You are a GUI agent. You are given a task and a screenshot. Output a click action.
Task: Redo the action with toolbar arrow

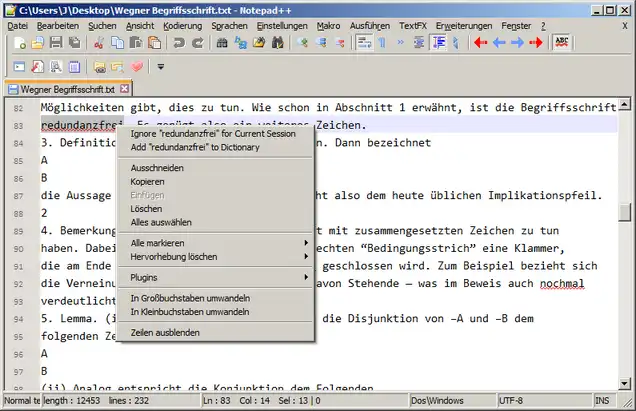[198, 43]
